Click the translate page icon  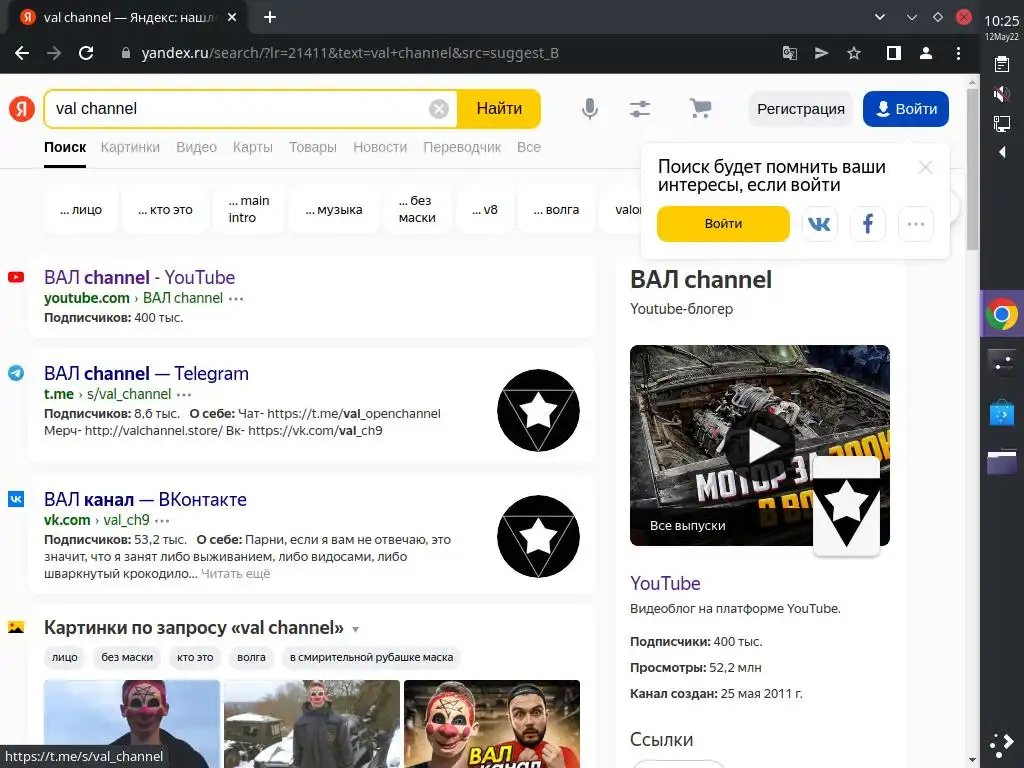pos(790,53)
